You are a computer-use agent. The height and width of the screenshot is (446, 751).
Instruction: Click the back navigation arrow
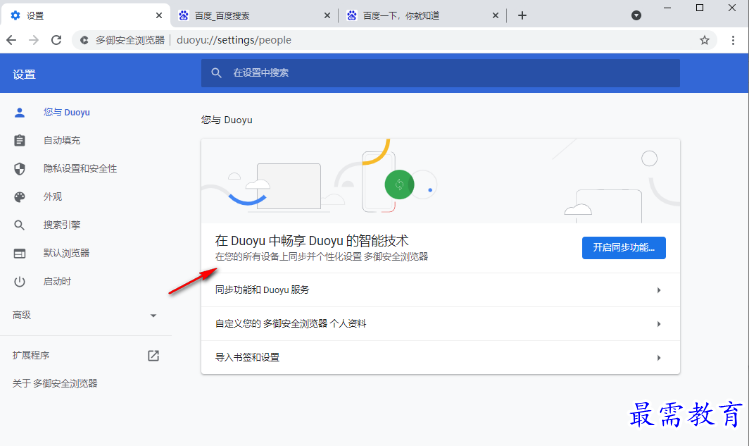tap(11, 40)
